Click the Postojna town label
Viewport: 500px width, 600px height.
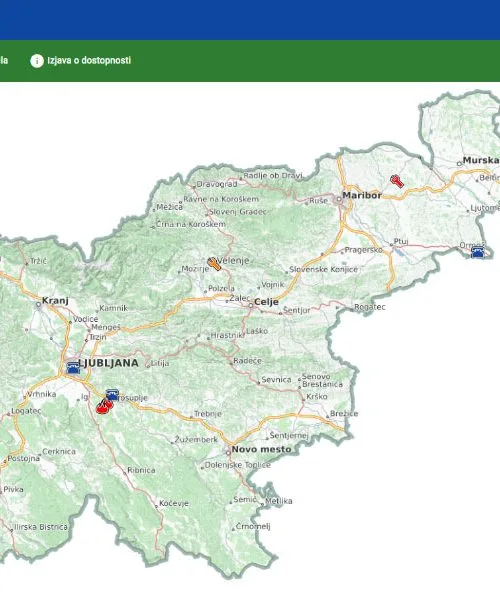point(24,458)
